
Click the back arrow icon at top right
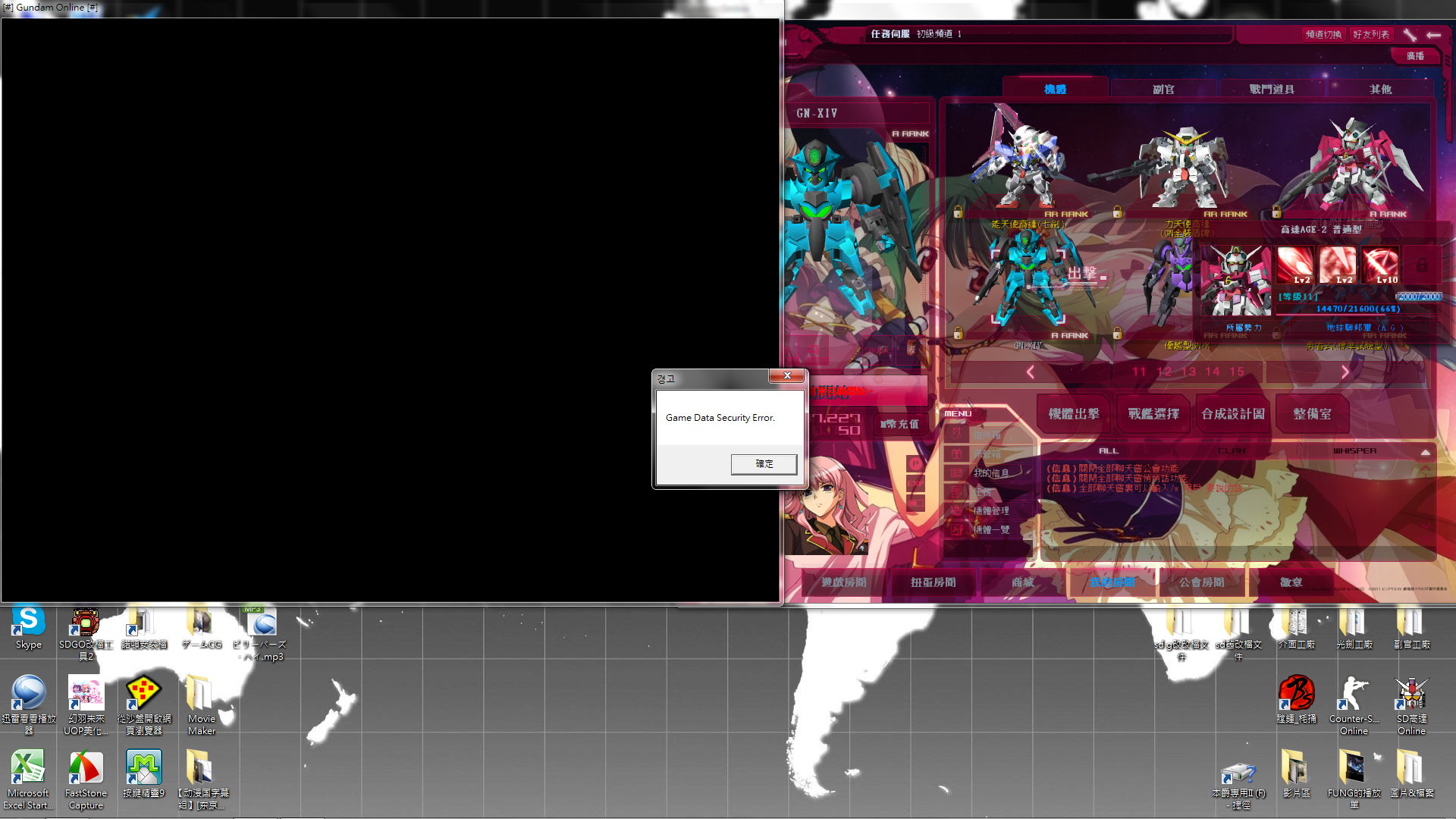click(x=1433, y=35)
